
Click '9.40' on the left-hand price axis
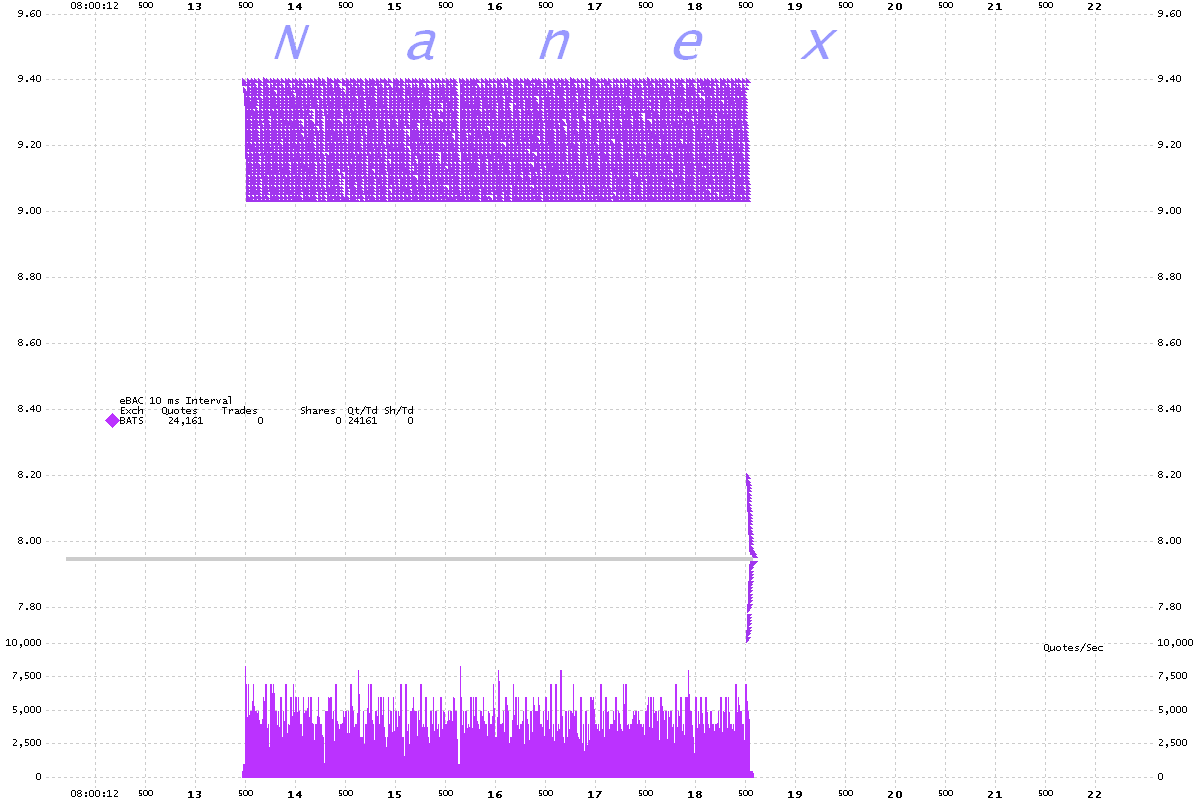click(x=28, y=79)
